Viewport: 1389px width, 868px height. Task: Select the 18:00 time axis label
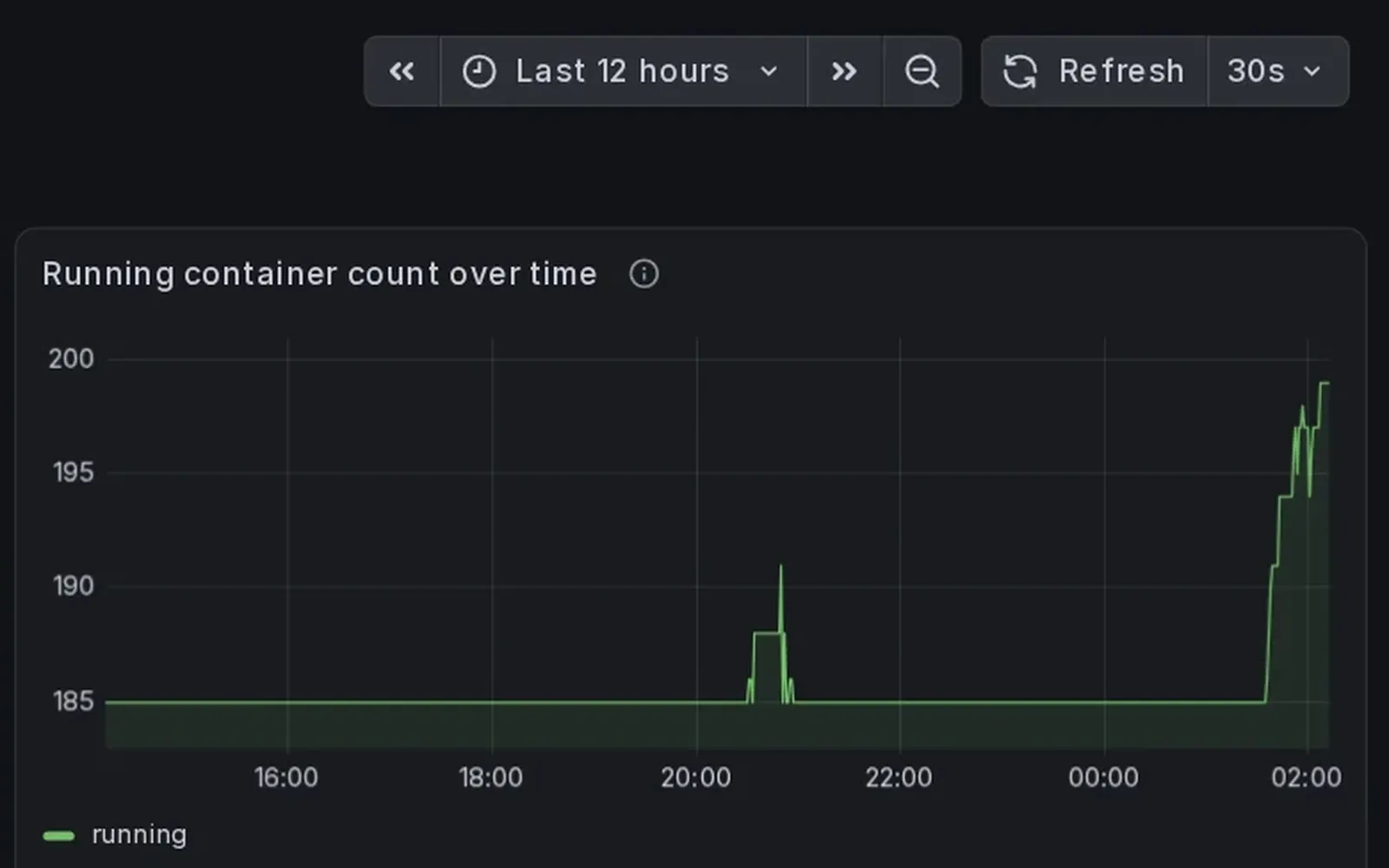[490, 777]
